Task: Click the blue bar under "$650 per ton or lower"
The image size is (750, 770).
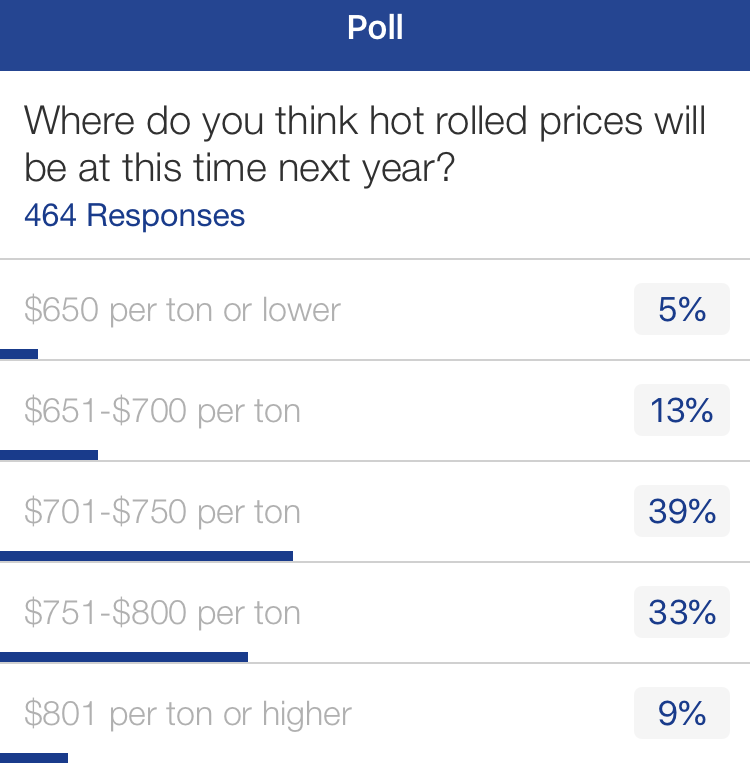Action: (x=19, y=354)
